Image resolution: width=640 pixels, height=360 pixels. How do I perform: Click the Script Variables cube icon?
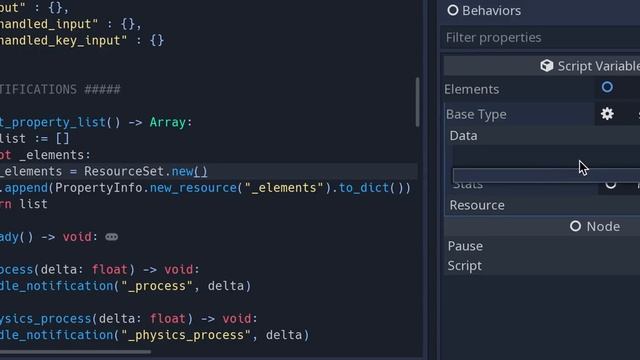(547, 66)
